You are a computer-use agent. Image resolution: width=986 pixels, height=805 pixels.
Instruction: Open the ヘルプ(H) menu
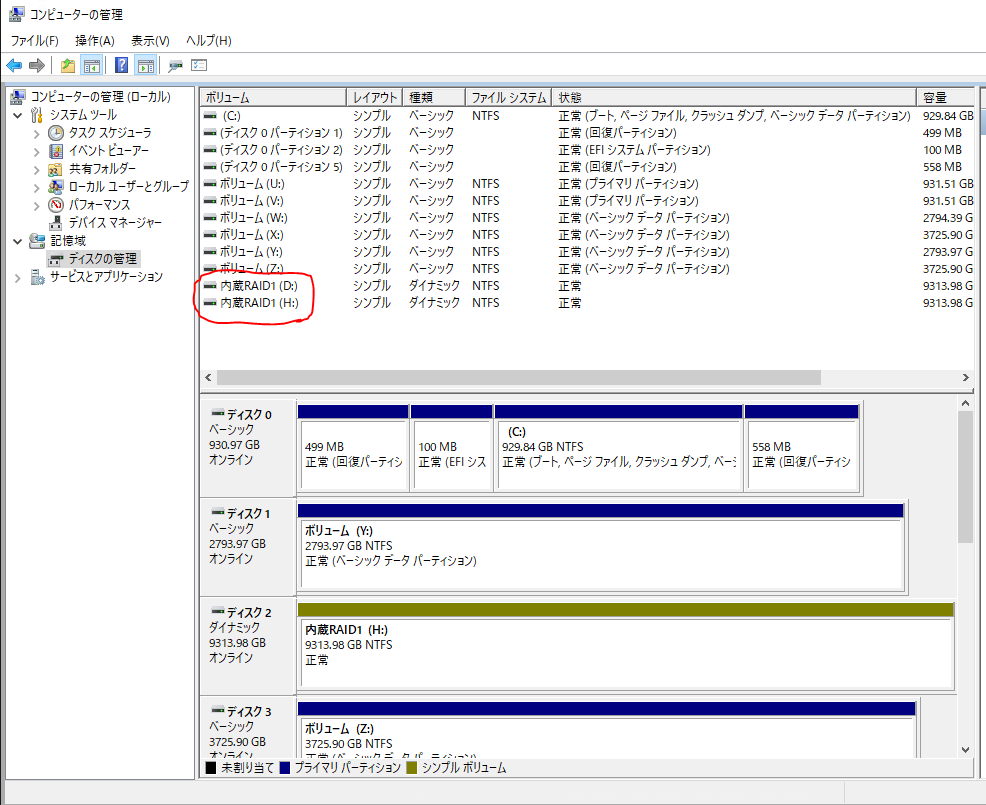[209, 41]
